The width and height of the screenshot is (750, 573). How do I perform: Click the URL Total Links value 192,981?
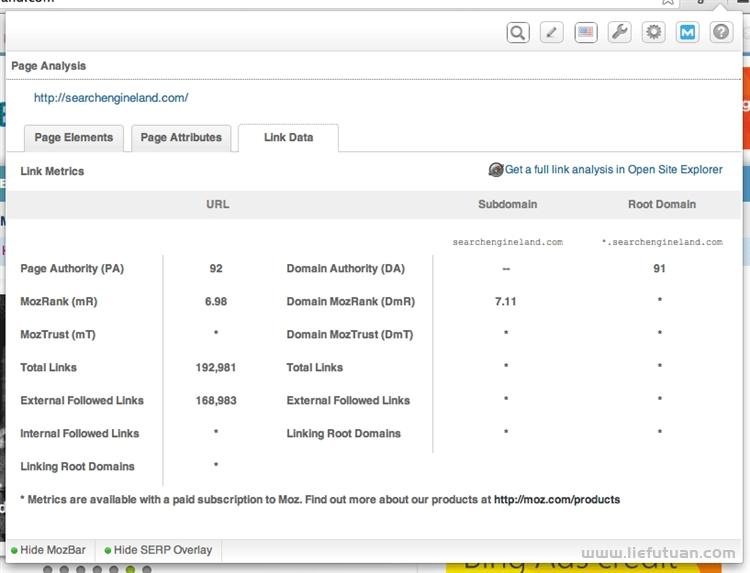(216, 367)
